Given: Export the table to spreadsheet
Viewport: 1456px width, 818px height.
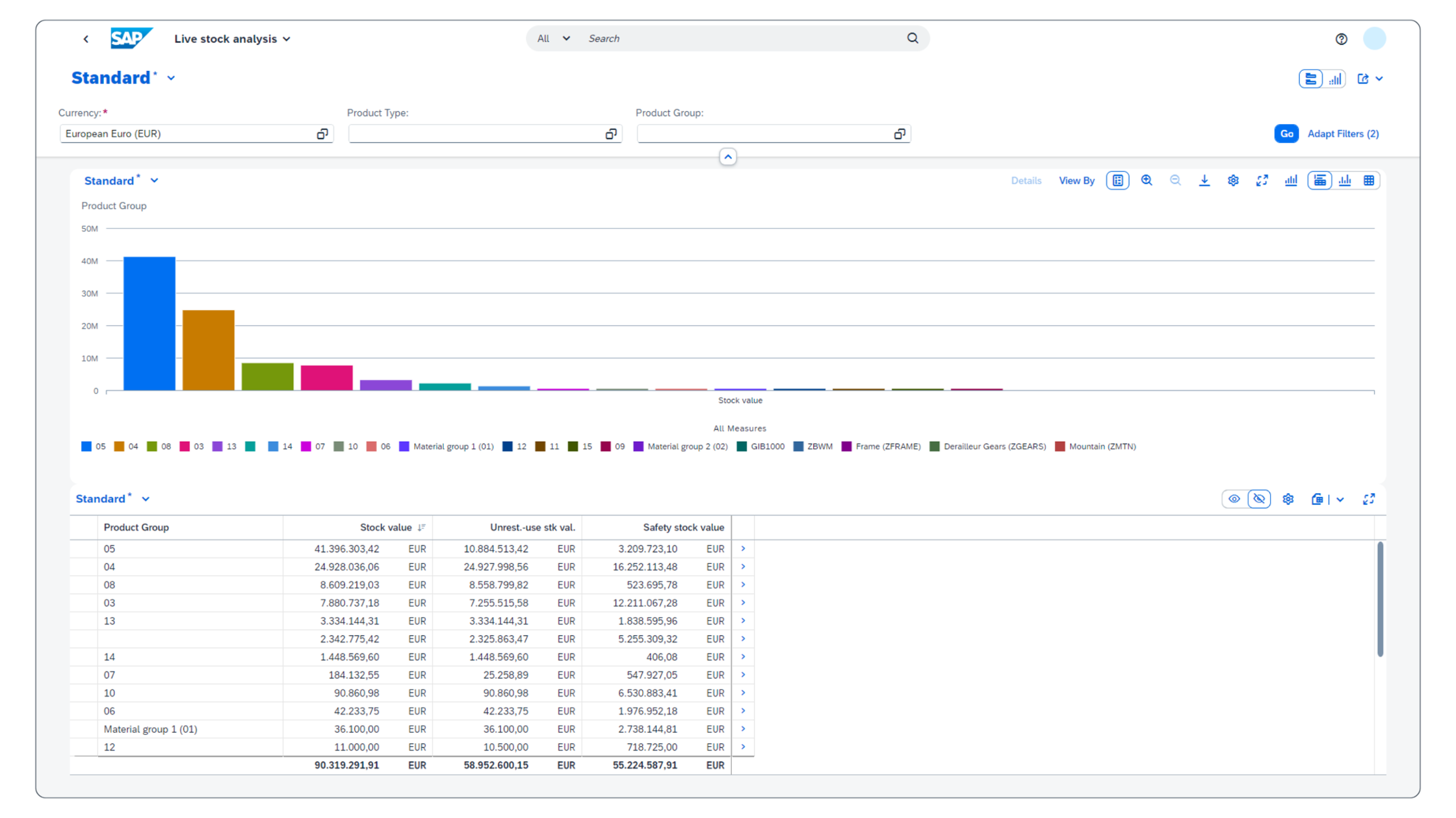Looking at the screenshot, I should point(1317,499).
